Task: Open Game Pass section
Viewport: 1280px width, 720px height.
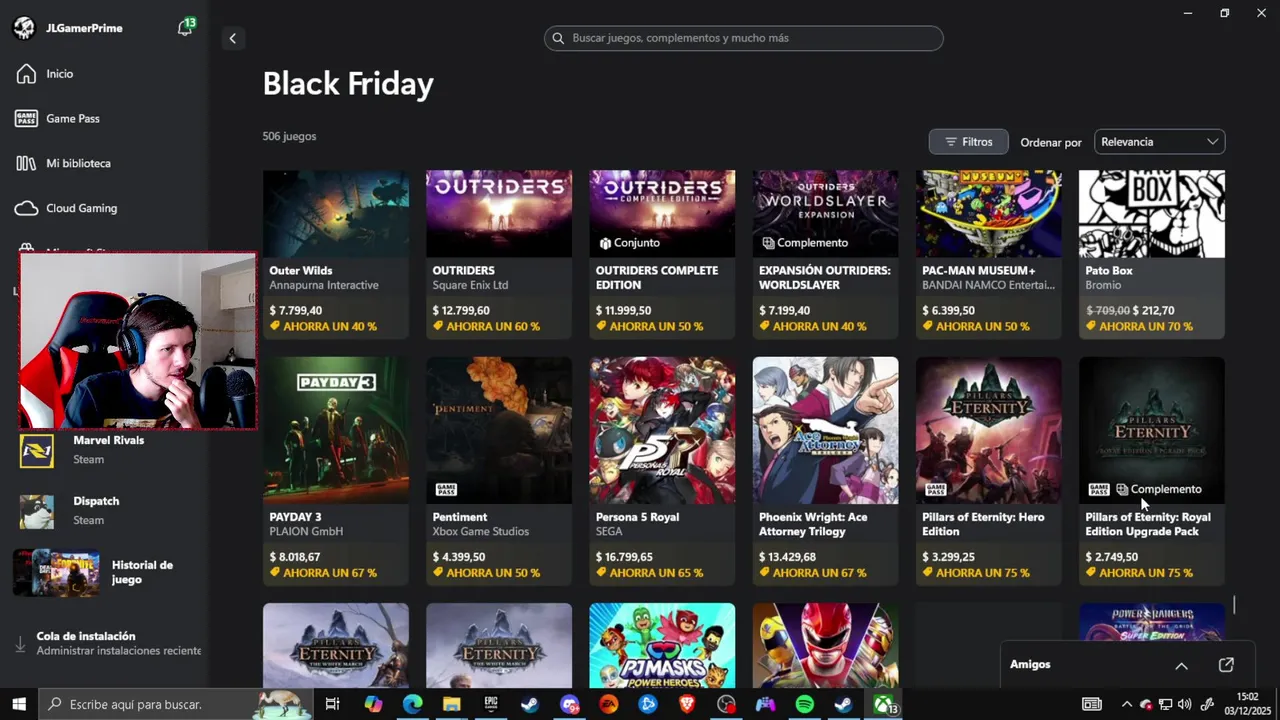Action: 72,119
